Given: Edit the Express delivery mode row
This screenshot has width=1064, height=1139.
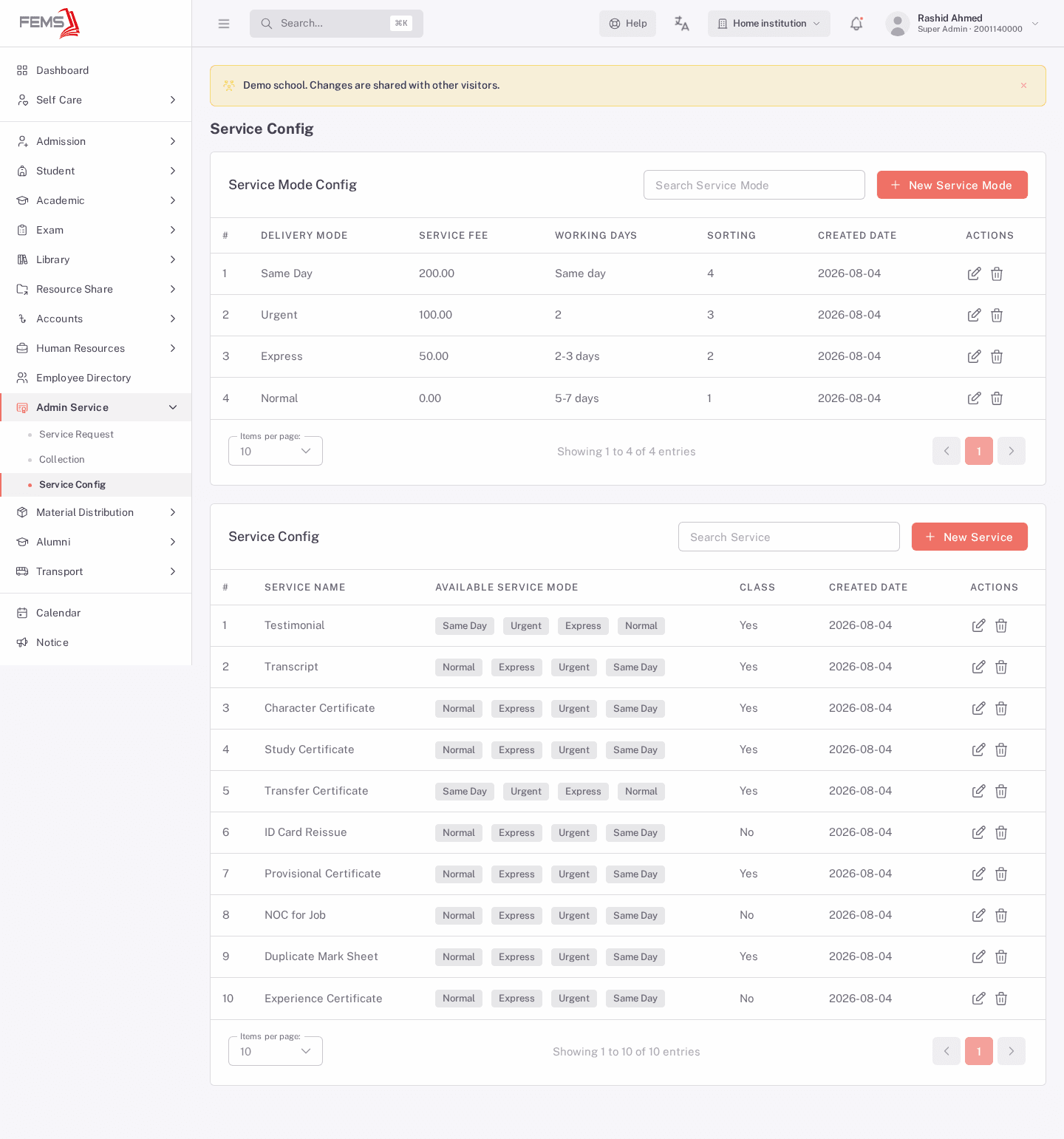Looking at the screenshot, I should pyautogui.click(x=974, y=356).
